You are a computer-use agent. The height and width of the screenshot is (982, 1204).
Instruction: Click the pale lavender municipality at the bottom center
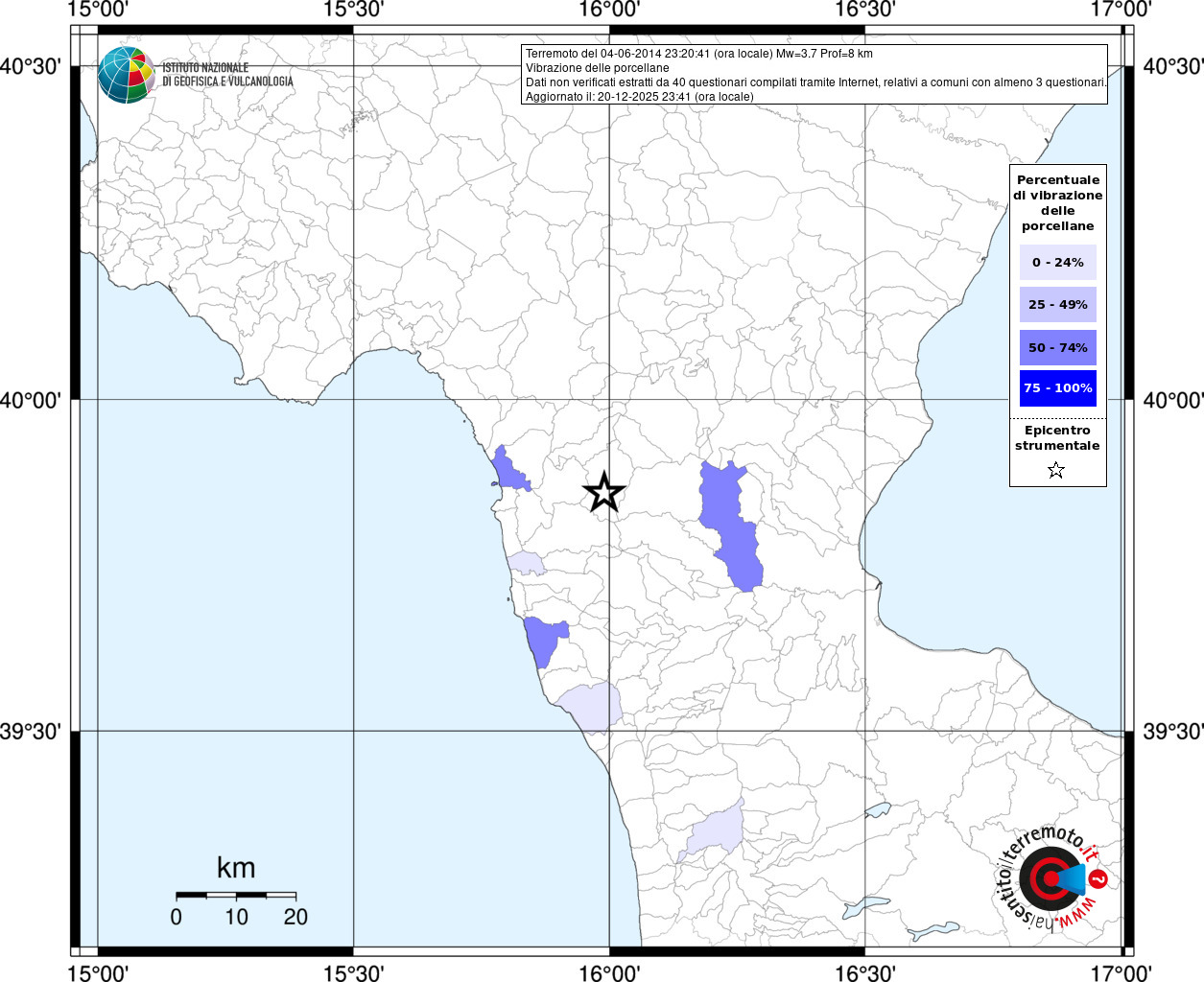[x=712, y=830]
